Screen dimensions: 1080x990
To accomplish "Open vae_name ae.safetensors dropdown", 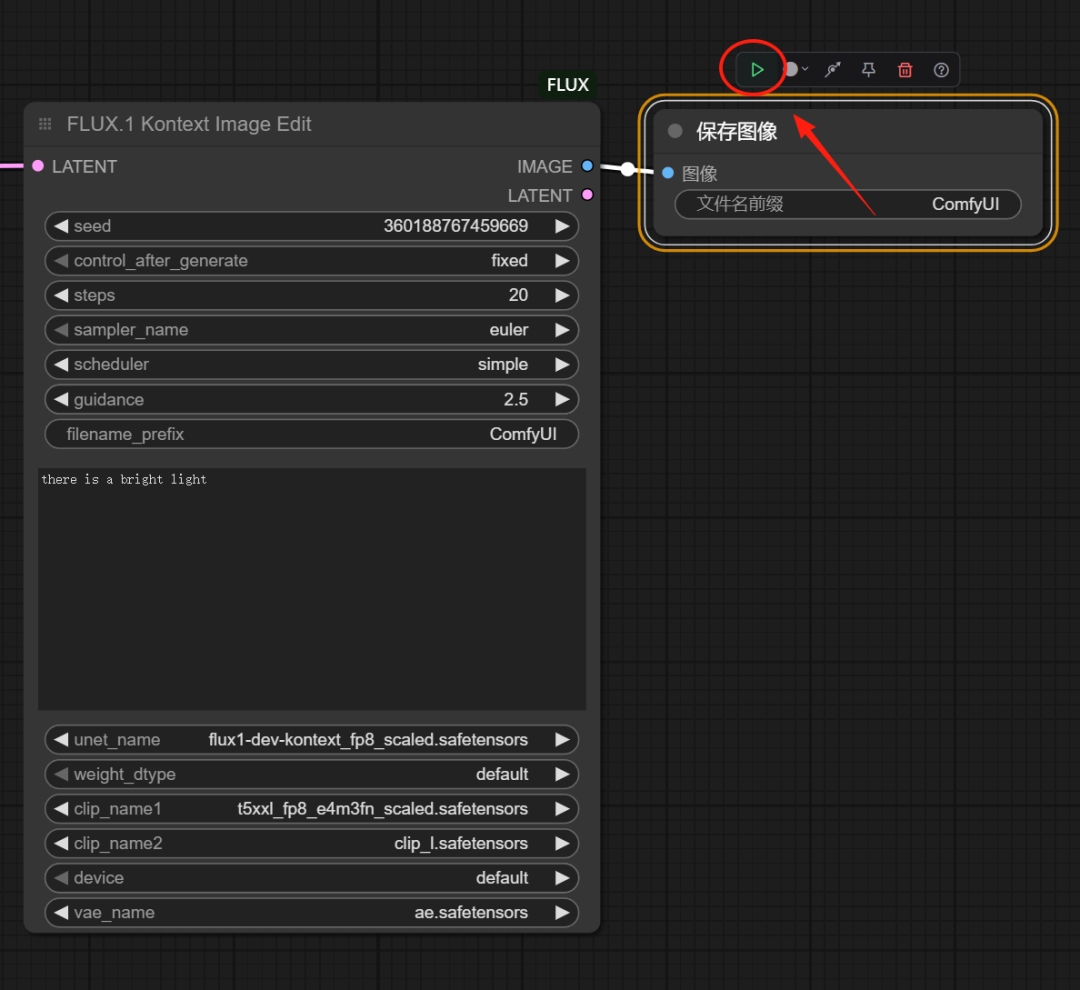I will point(311,912).
